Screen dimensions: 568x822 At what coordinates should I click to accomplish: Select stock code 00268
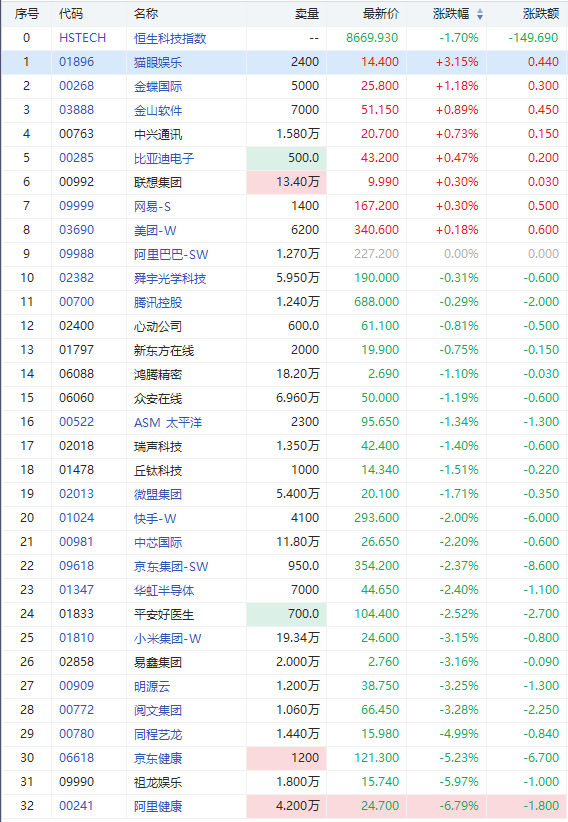point(77,86)
